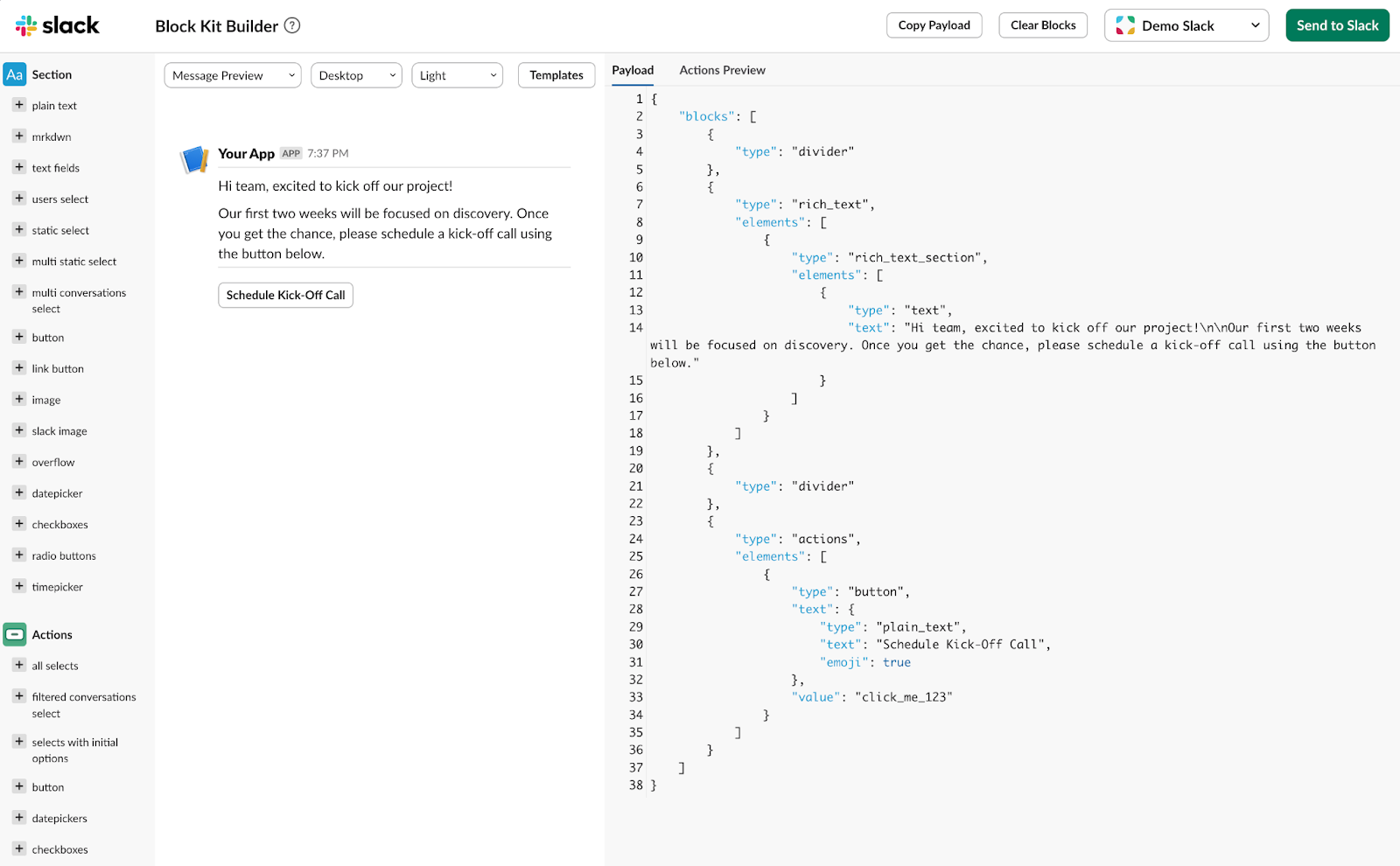Open the Light theme dropdown

(458, 75)
